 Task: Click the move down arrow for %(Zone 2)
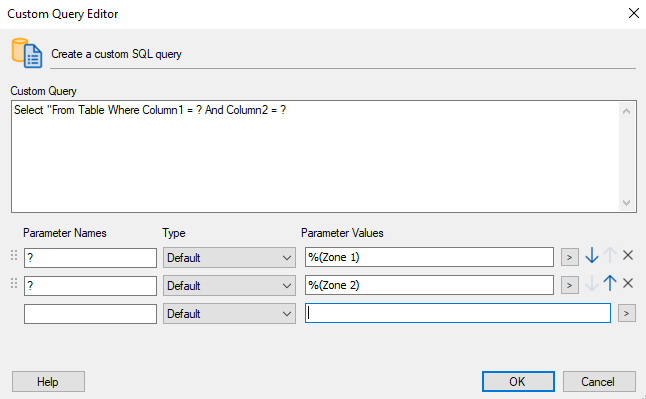click(592, 284)
